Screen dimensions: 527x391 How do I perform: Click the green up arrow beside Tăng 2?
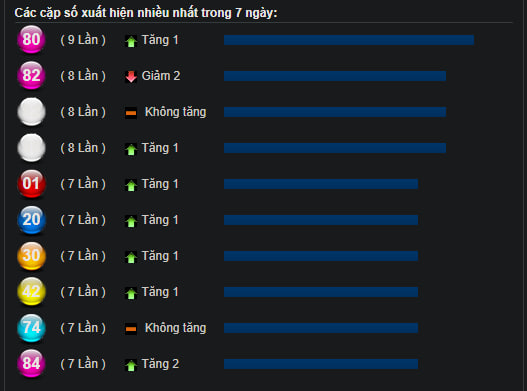click(131, 365)
